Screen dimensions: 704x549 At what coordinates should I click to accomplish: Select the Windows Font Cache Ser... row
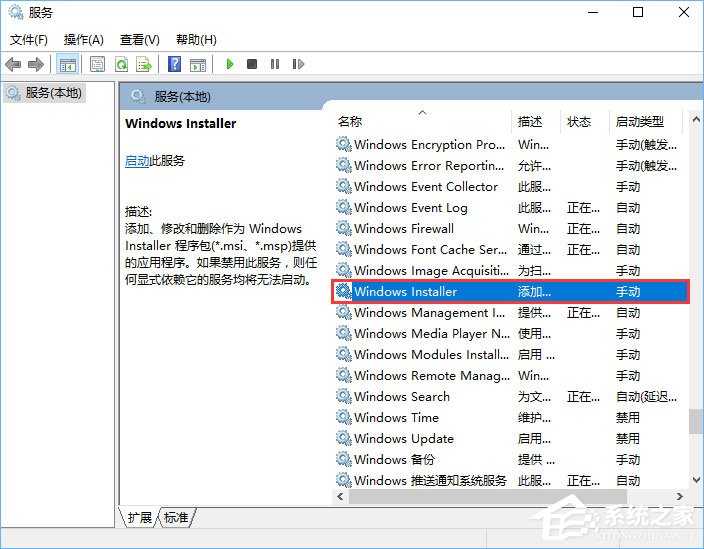[x=510, y=249]
